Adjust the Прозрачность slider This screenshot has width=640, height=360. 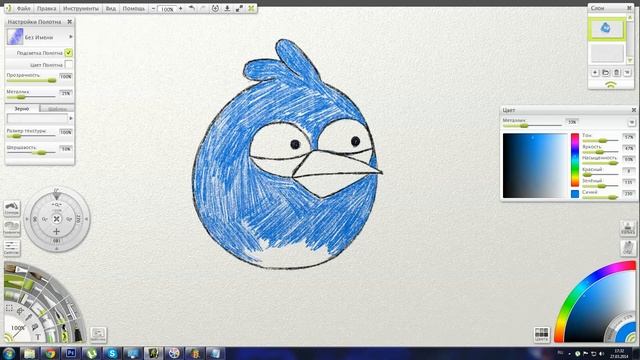click(x=31, y=81)
